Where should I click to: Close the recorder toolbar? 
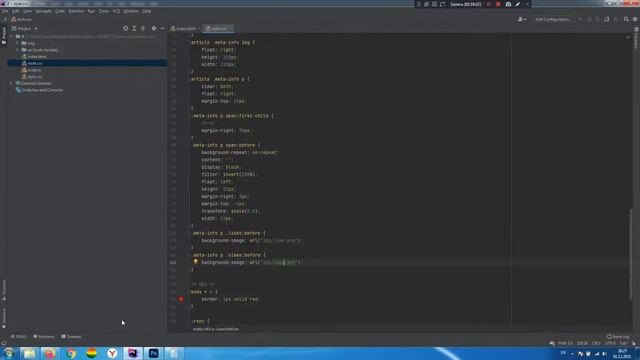tap(527, 4)
